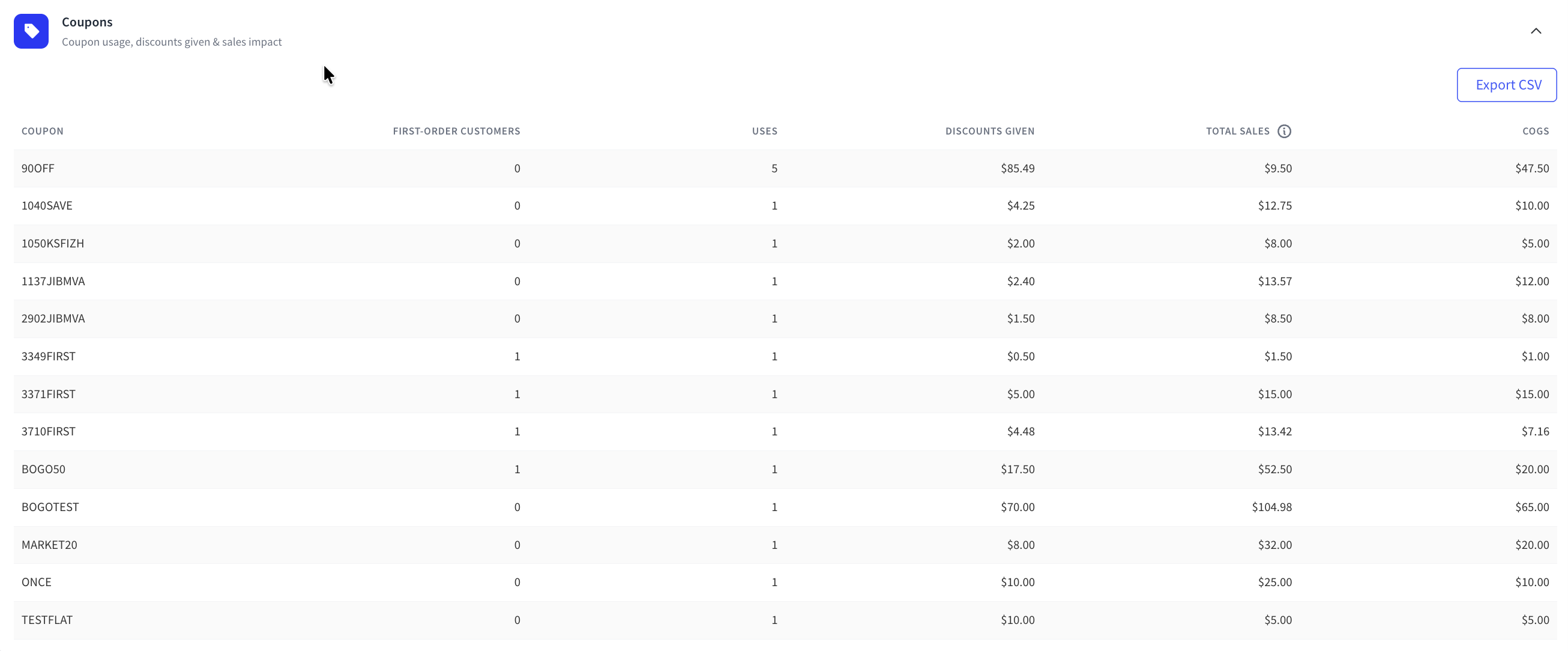Click the MARKET20 coupon name
1568x651 pixels.
tap(49, 545)
